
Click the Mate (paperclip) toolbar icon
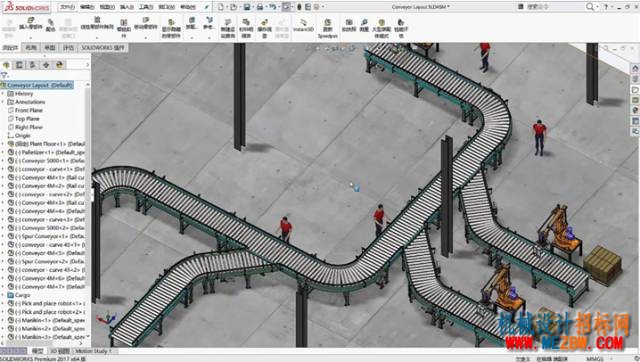pyautogui.click(x=50, y=25)
